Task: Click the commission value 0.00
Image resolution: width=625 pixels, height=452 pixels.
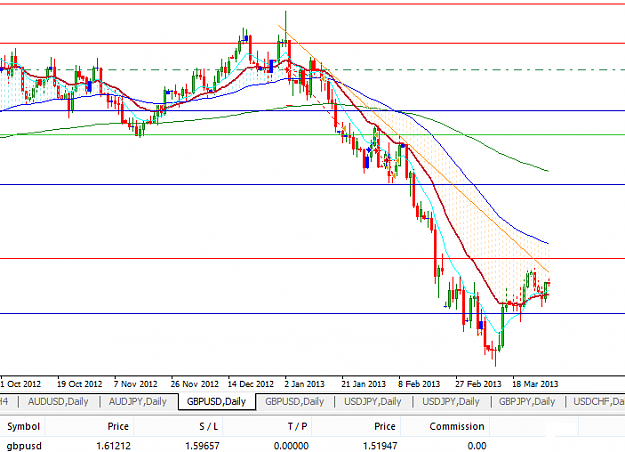Action: pyautogui.click(x=476, y=446)
